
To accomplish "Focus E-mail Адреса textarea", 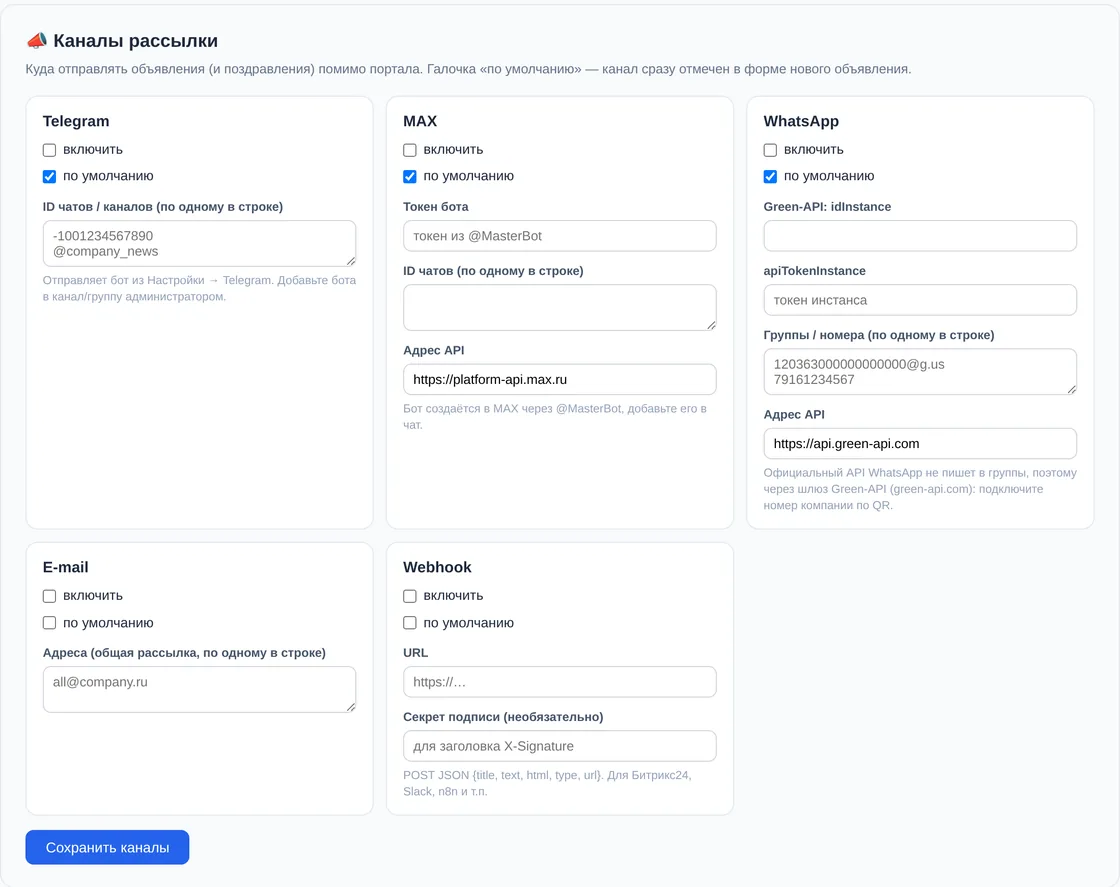I will tap(199, 689).
